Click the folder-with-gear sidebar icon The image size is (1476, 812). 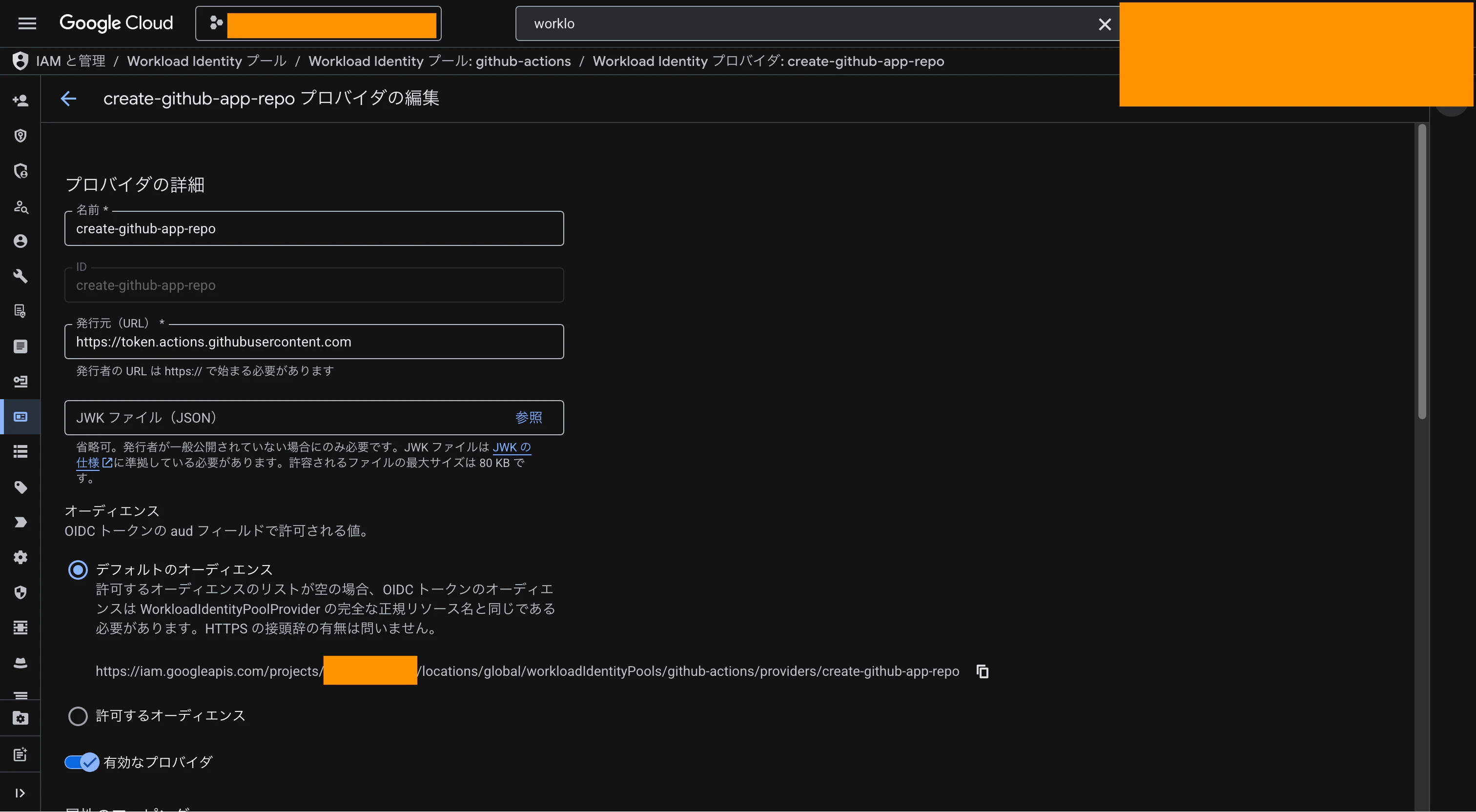click(x=20, y=719)
